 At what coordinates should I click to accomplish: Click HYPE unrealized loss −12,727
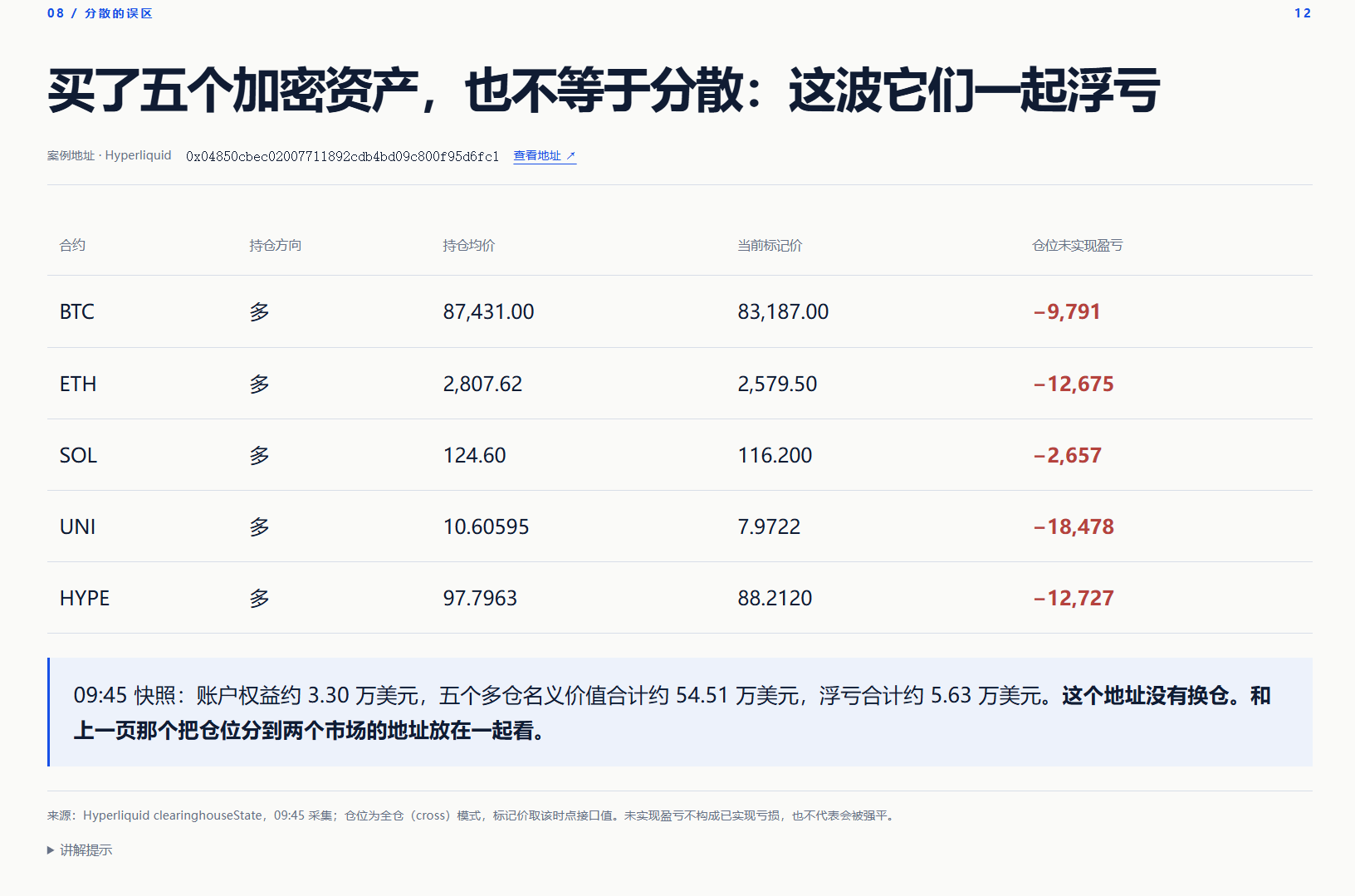click(1074, 598)
